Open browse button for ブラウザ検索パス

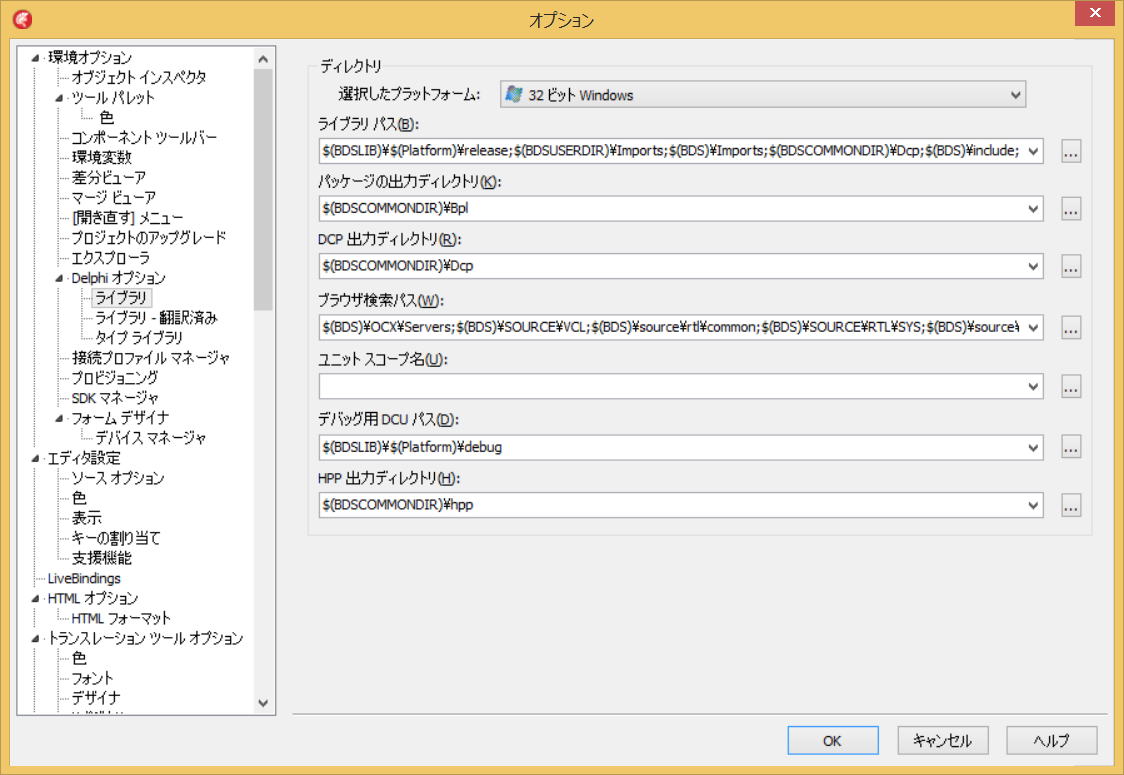pyautogui.click(x=1071, y=328)
